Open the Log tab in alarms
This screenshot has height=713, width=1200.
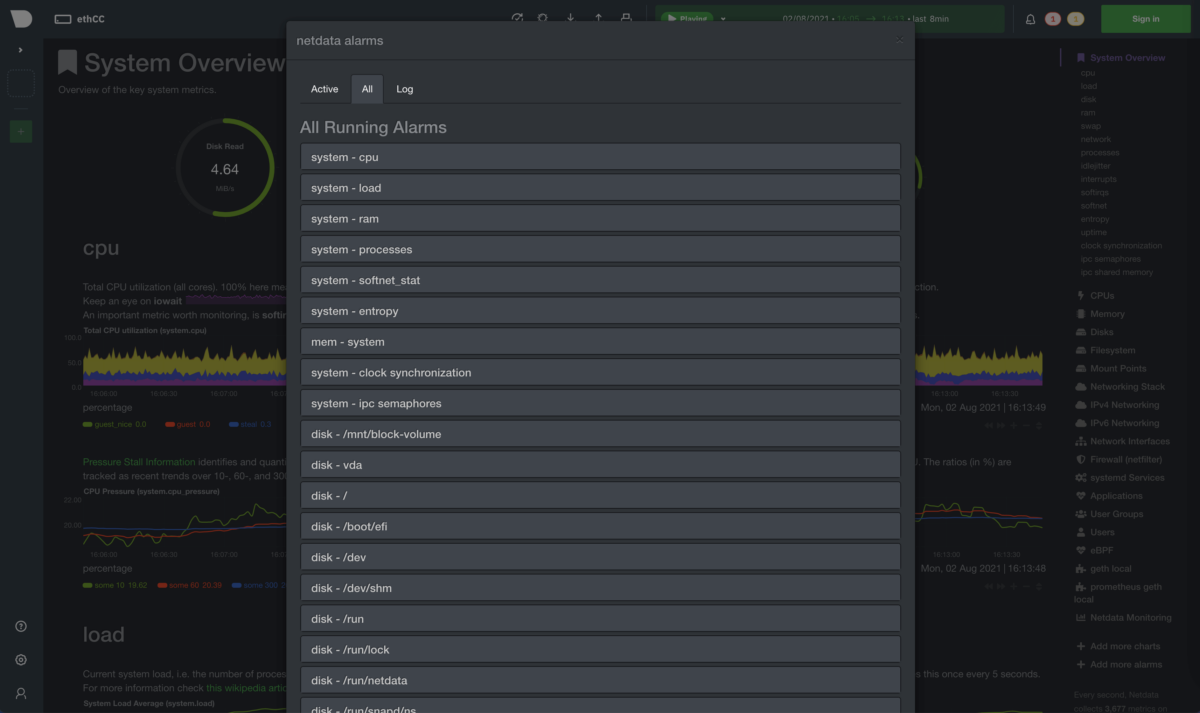[x=404, y=89]
